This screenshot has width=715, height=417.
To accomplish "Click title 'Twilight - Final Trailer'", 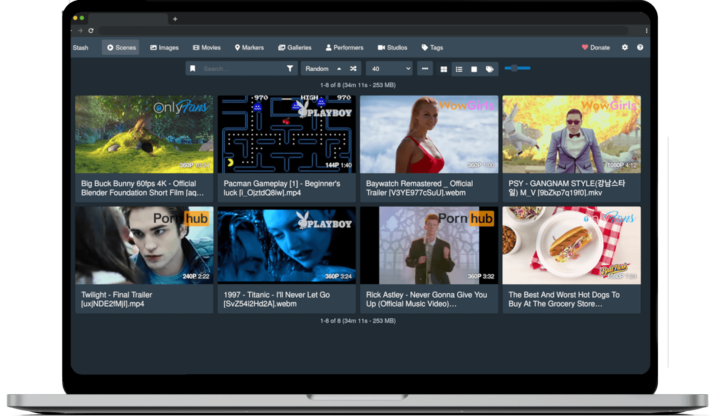I will pos(116,299).
